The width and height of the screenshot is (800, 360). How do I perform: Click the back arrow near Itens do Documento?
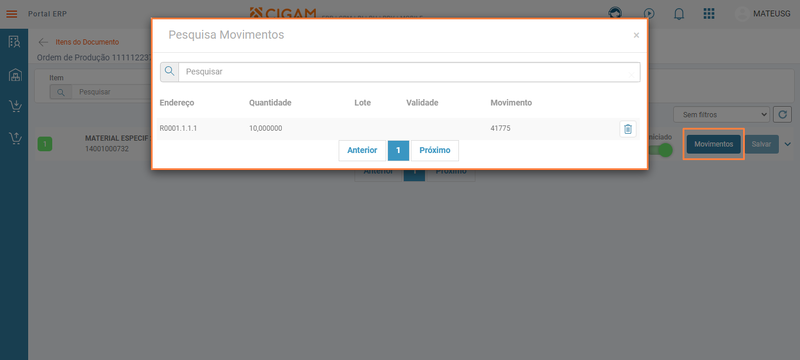(x=43, y=42)
